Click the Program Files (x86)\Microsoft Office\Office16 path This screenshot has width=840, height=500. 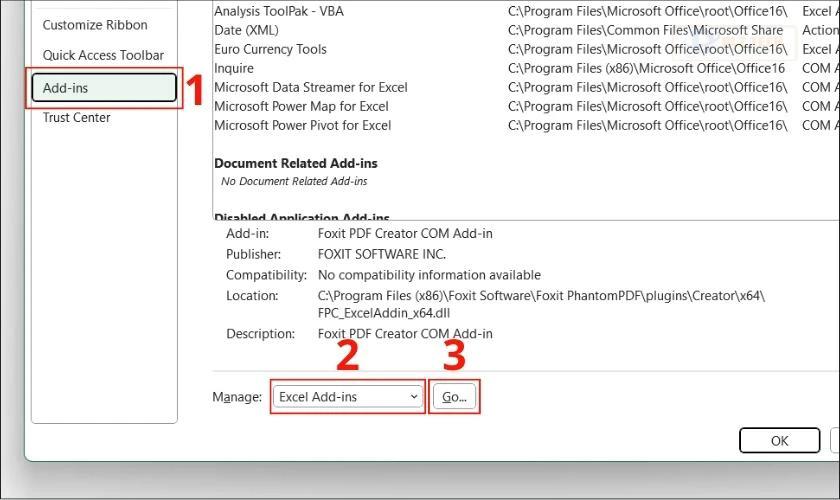coord(647,68)
